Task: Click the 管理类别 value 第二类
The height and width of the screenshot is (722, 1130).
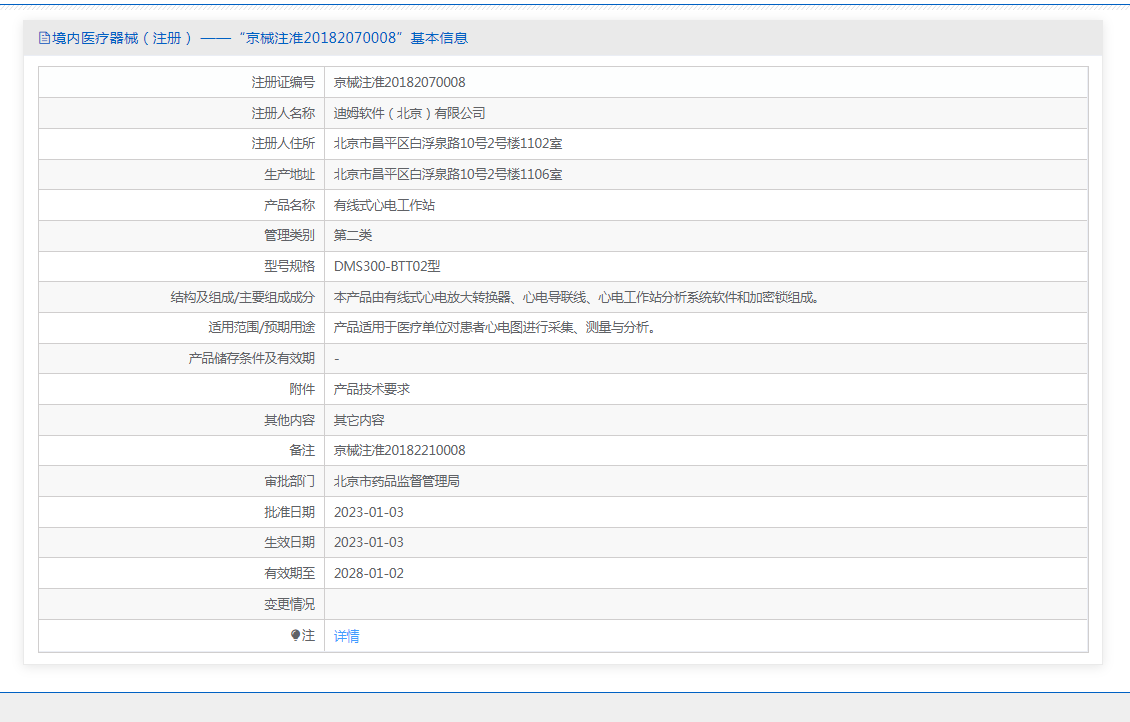Action: pos(353,236)
